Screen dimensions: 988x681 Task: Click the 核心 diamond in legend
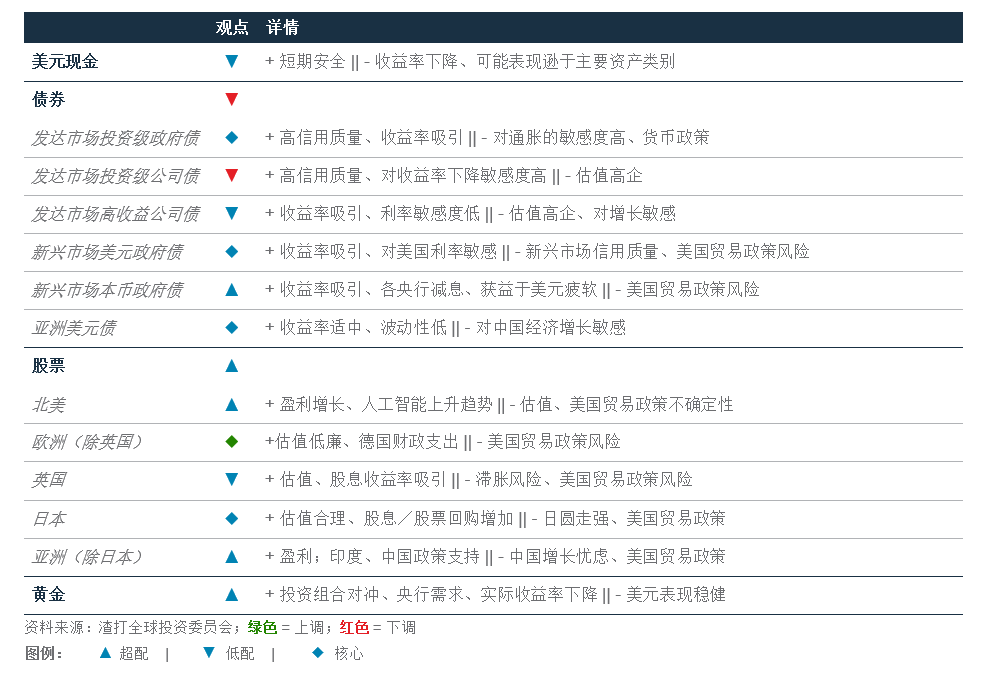[x=318, y=653]
